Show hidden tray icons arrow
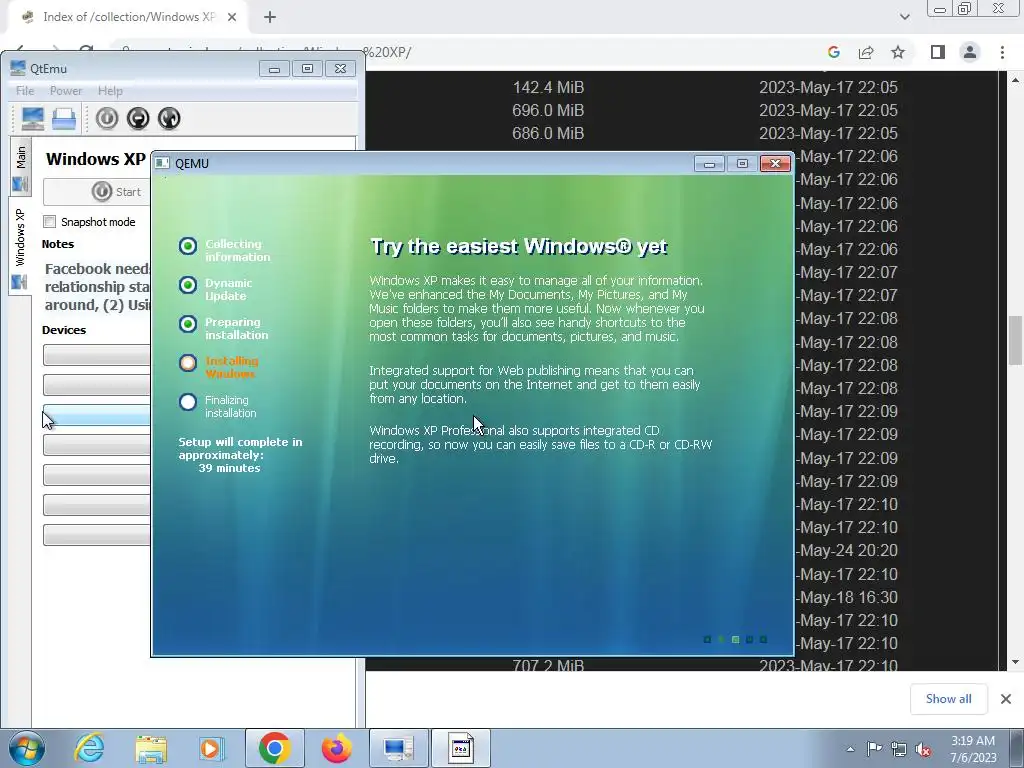Screen dimensions: 1024x768 coord(850,749)
